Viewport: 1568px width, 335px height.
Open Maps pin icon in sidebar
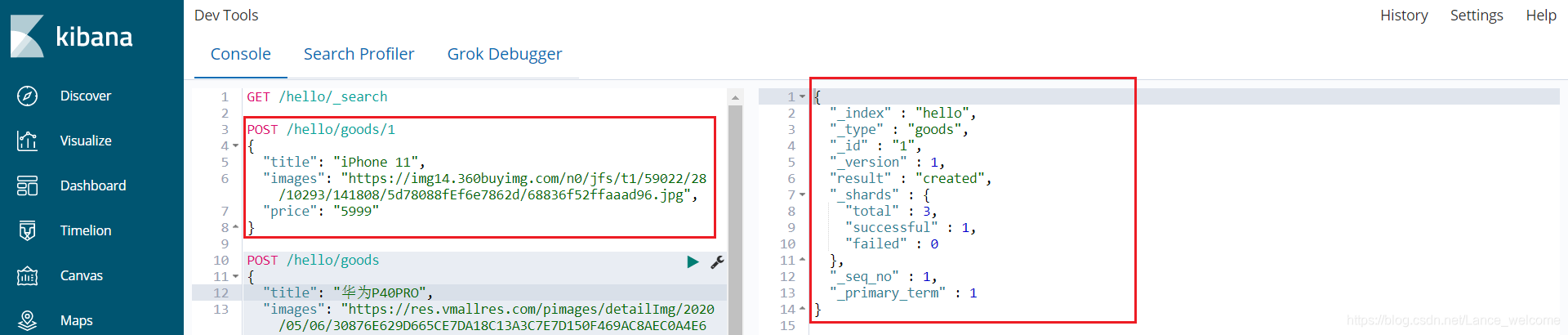tap(27, 320)
